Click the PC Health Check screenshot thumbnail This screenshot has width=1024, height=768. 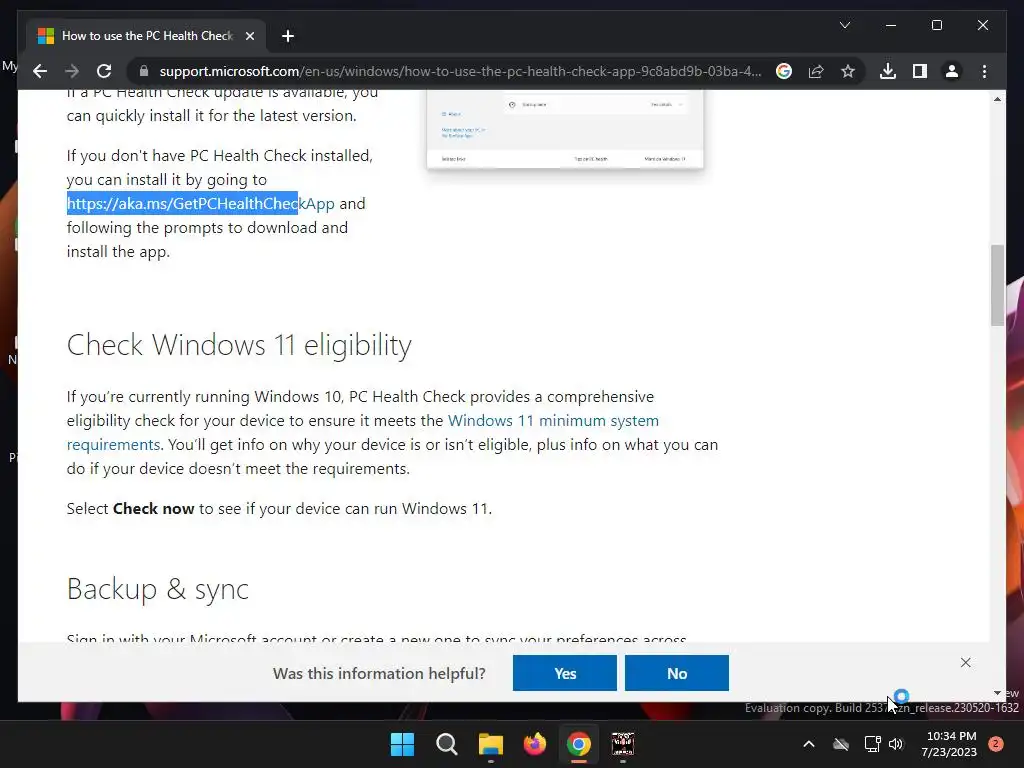click(565, 129)
